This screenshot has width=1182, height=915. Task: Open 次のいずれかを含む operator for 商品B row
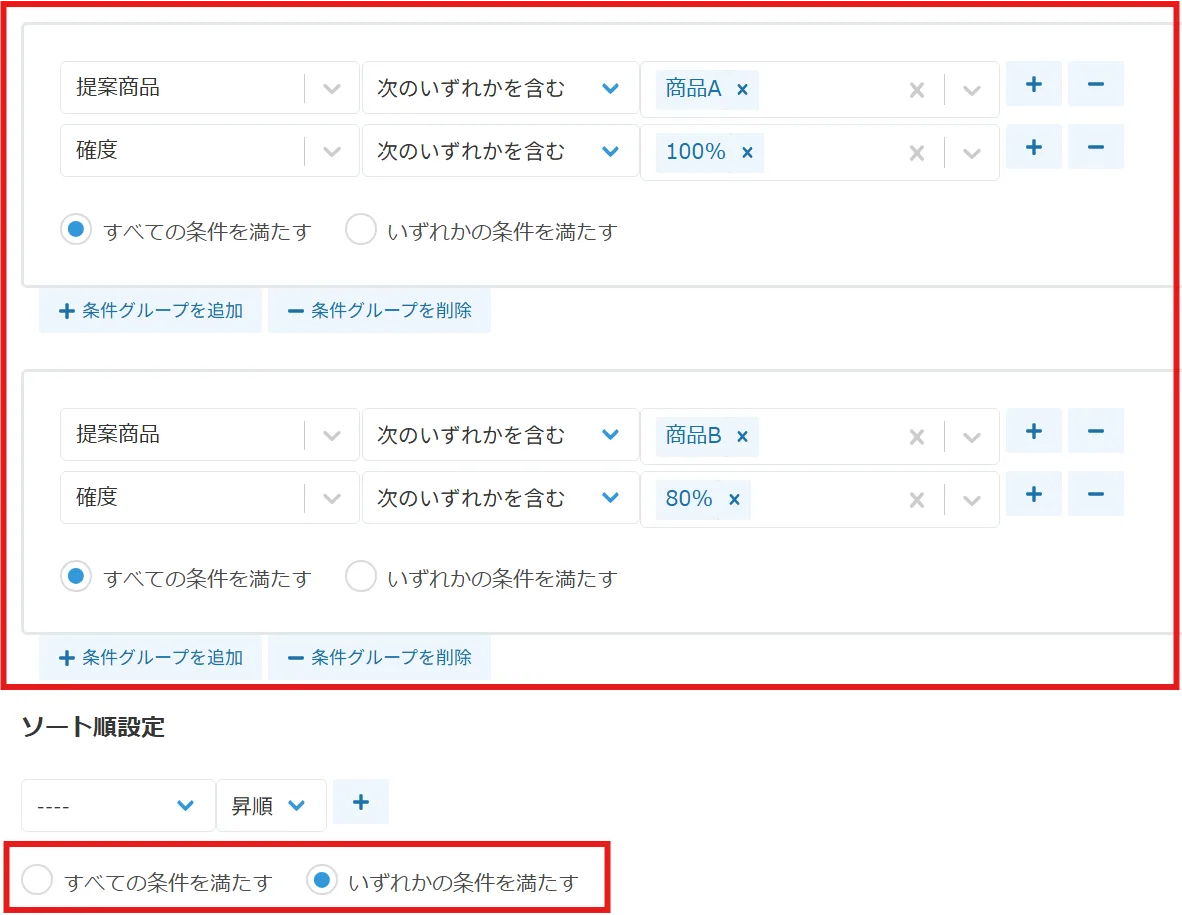pos(501,434)
